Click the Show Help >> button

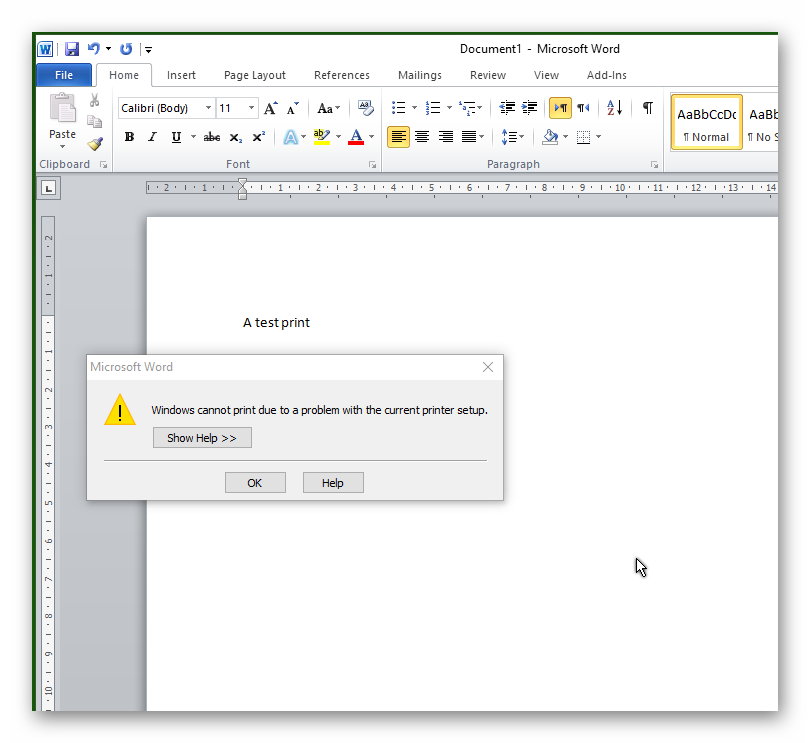click(x=202, y=438)
